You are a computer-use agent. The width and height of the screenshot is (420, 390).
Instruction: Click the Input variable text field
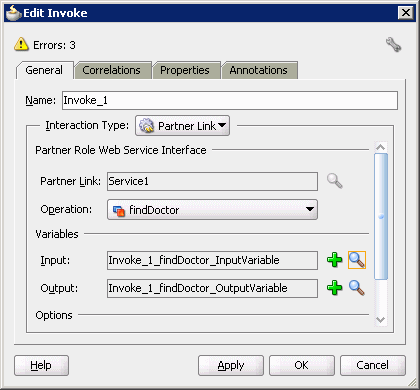pyautogui.click(x=212, y=260)
